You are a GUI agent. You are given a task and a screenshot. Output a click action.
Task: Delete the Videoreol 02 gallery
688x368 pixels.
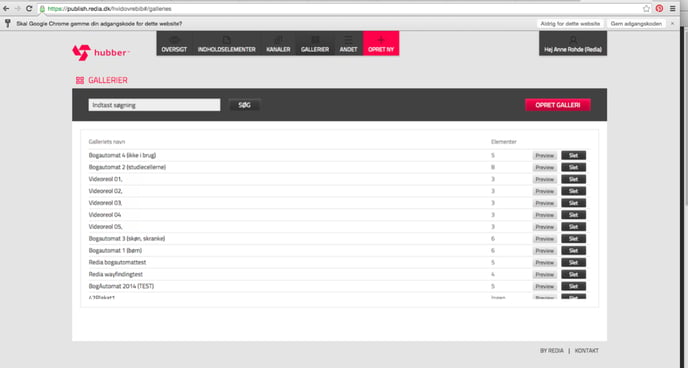pos(573,191)
